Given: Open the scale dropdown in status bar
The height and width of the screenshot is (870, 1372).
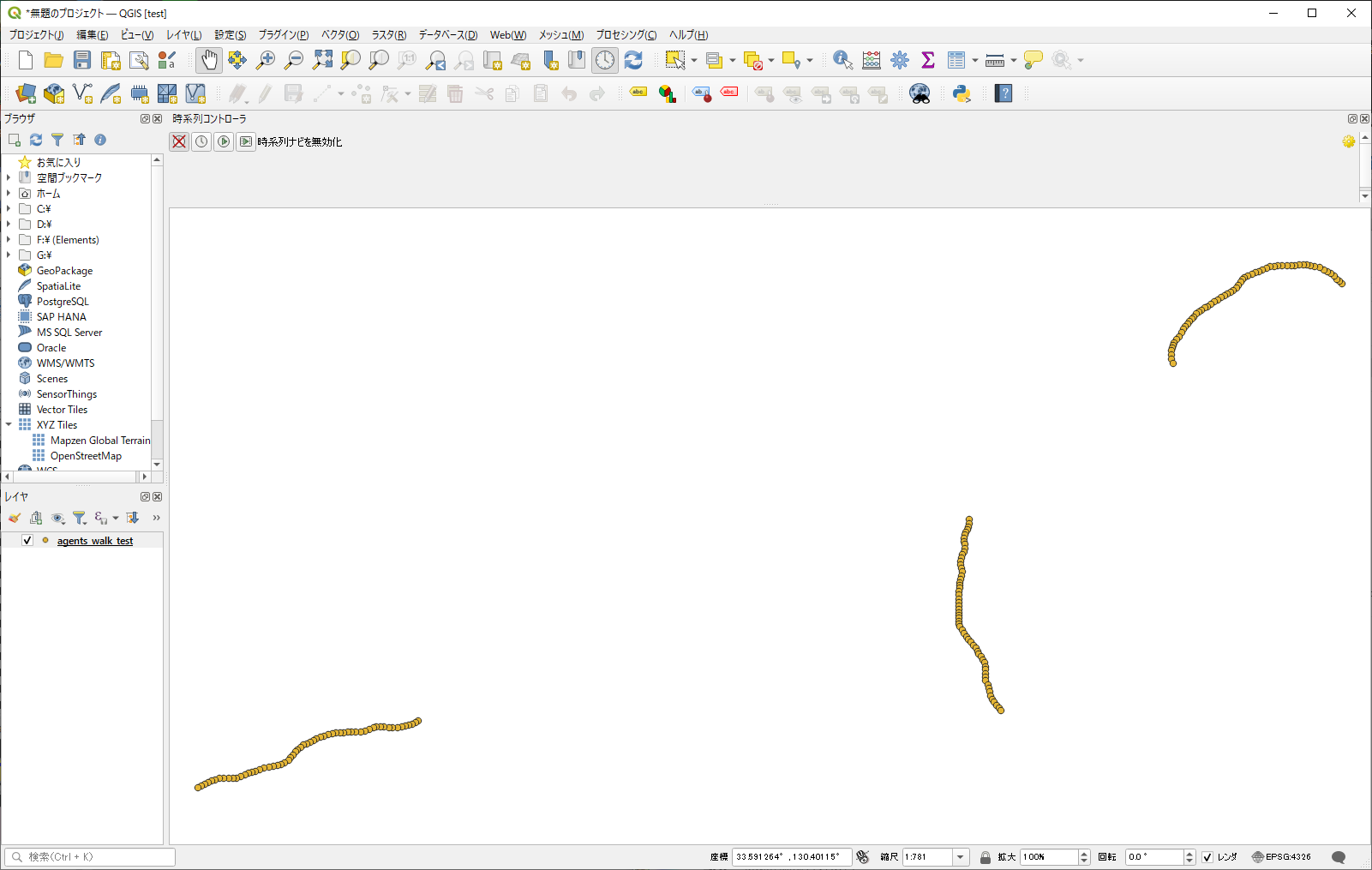Looking at the screenshot, I should 961,857.
